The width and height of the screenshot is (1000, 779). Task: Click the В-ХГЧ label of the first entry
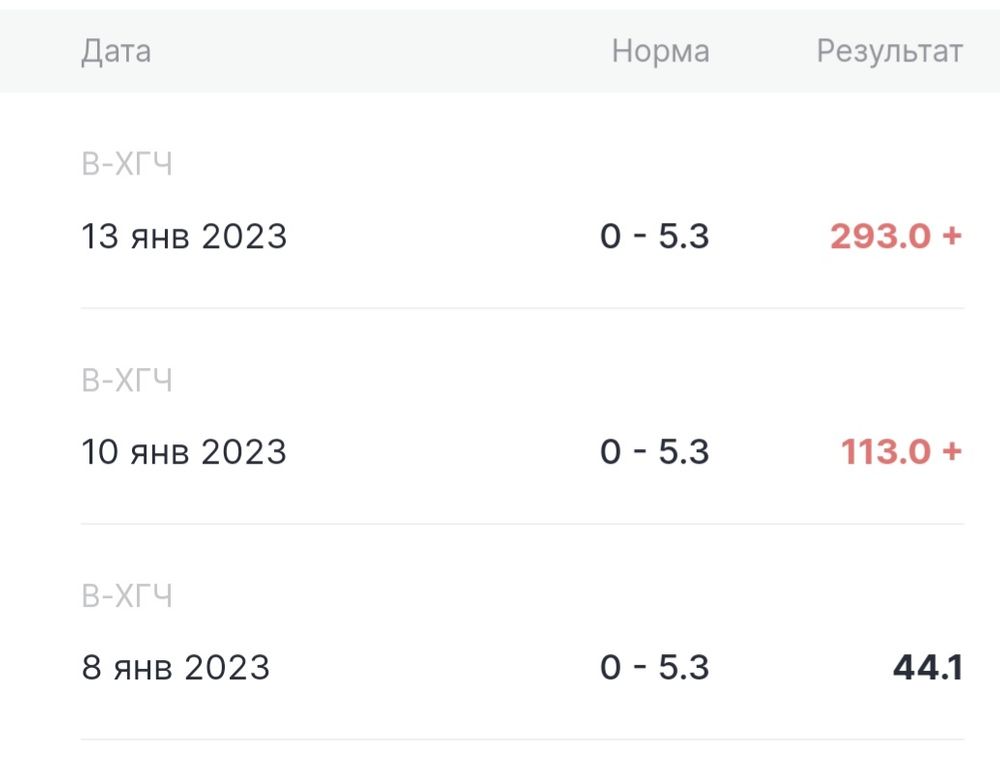pyautogui.click(x=128, y=164)
